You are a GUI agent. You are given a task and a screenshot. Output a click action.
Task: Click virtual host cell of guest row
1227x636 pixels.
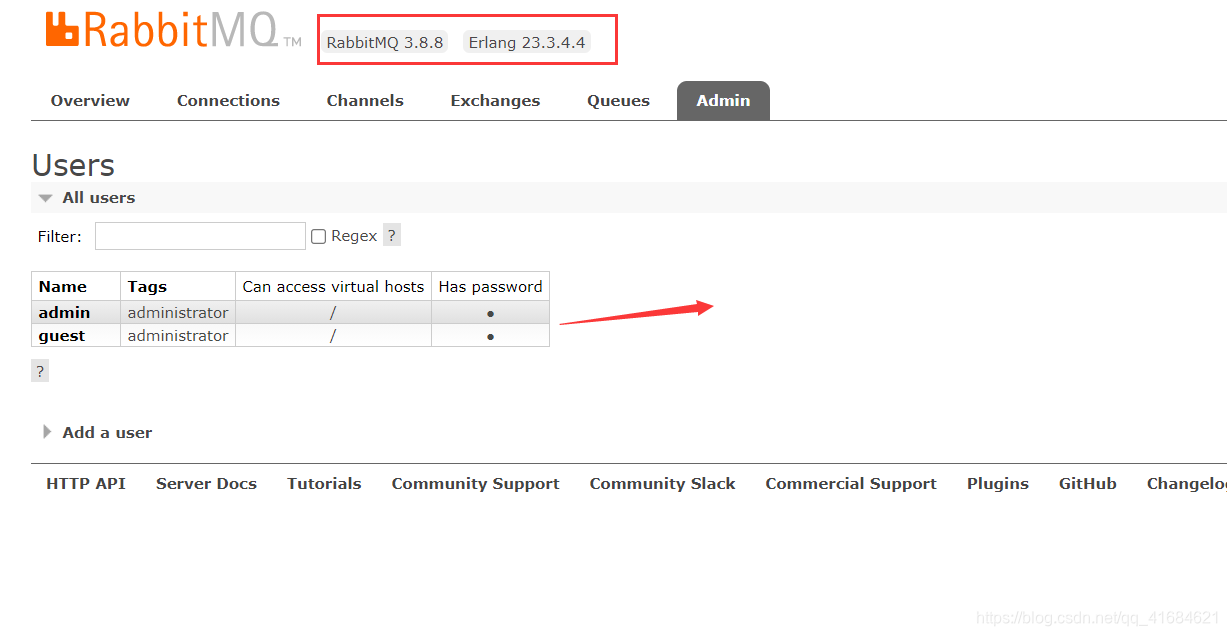pos(333,336)
